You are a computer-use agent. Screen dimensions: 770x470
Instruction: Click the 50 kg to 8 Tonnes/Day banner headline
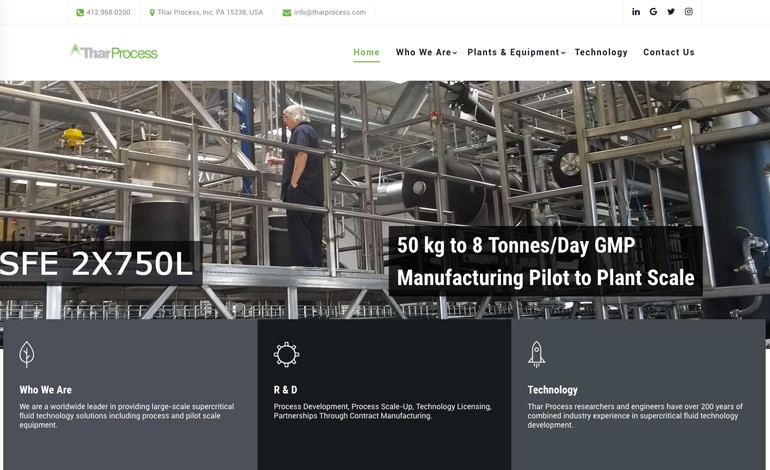tap(546, 261)
